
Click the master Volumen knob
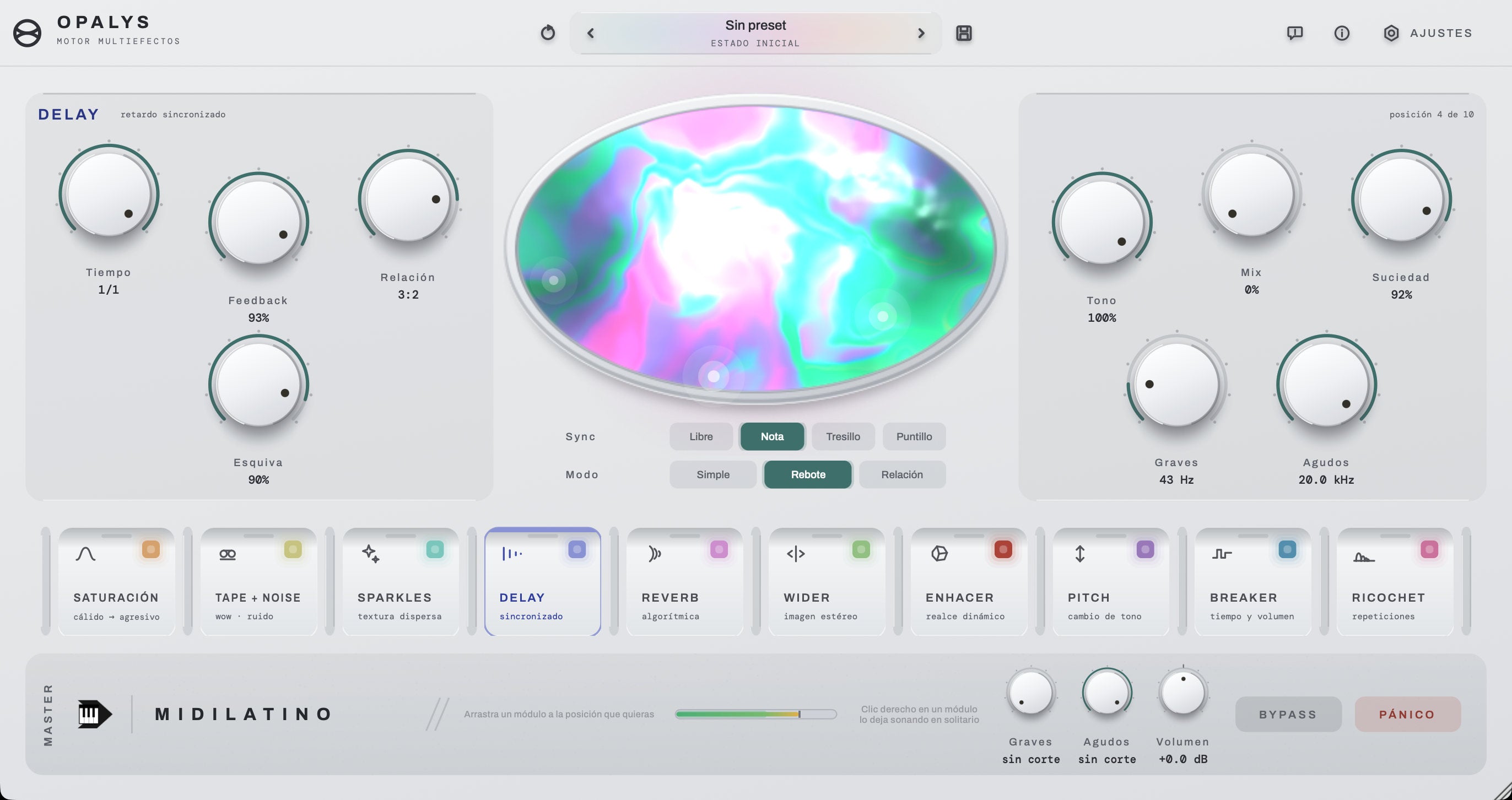(1182, 693)
